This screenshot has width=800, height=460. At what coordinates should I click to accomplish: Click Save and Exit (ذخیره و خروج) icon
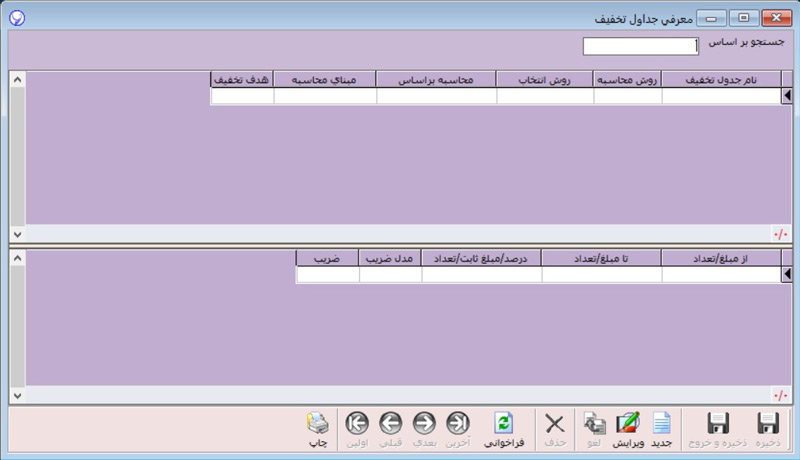tap(716, 424)
